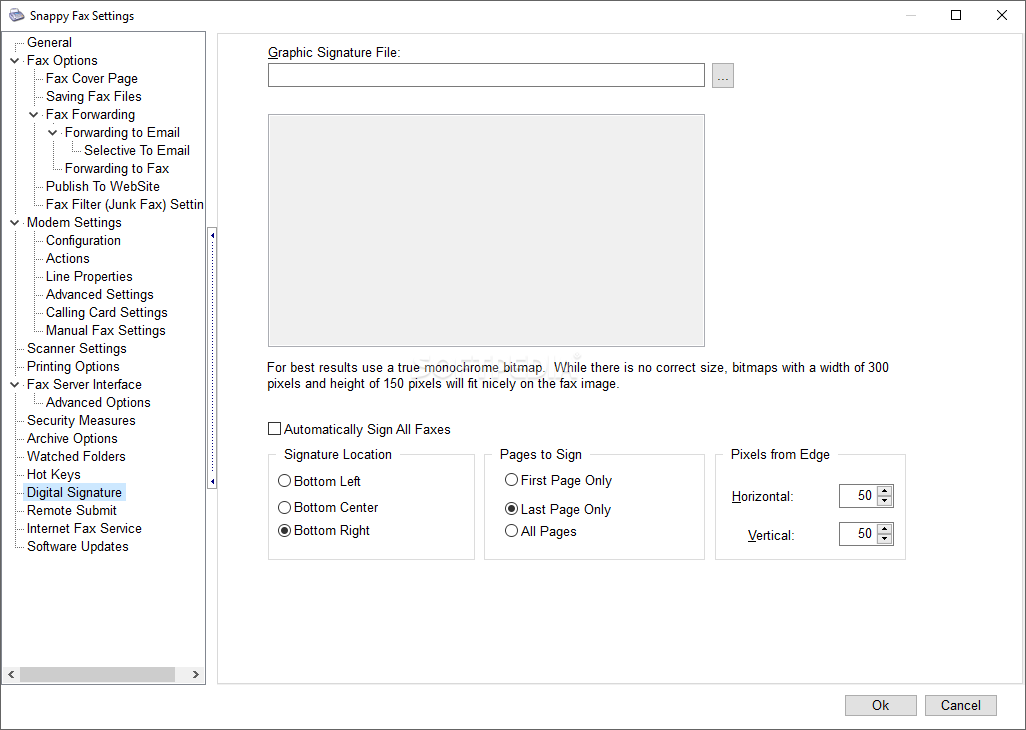
Task: Open Software Updates settings
Action: 77,546
